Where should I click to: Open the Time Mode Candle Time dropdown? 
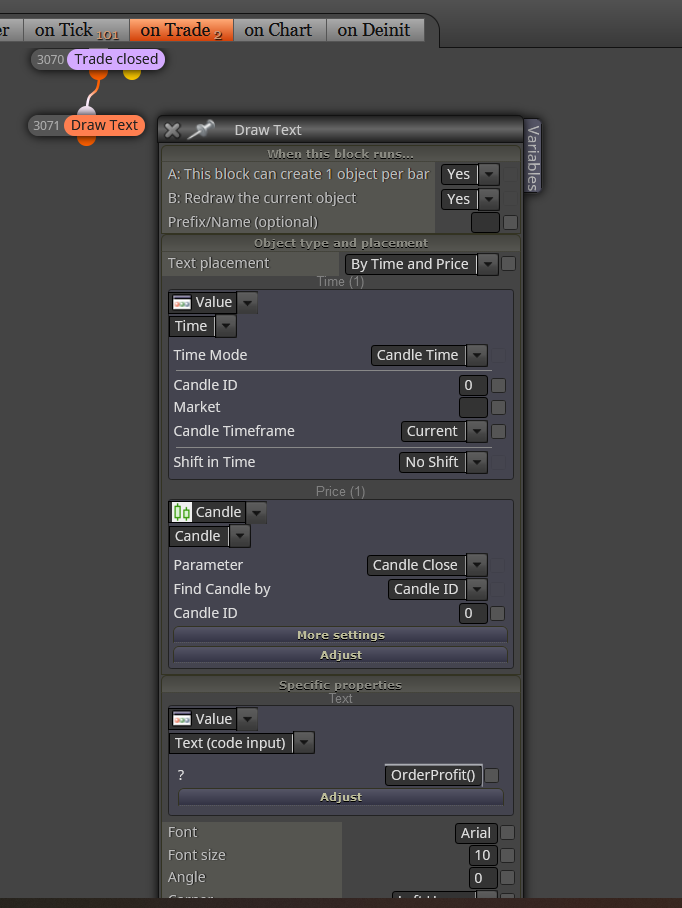point(477,355)
